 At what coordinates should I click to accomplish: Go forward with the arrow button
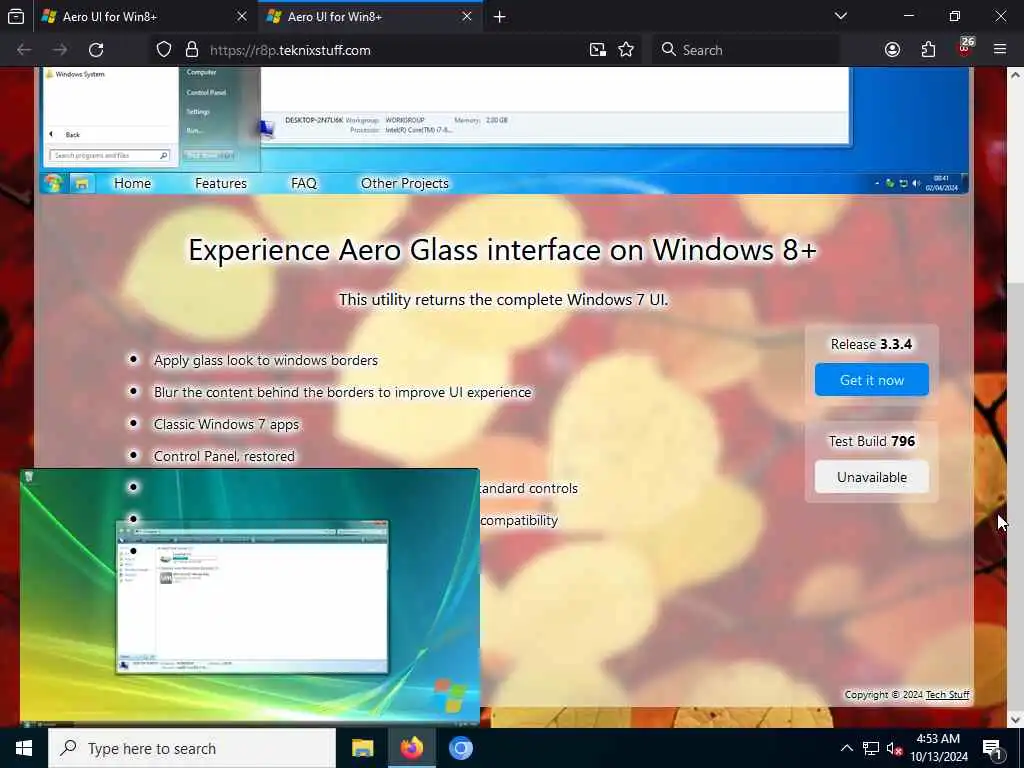(x=60, y=50)
